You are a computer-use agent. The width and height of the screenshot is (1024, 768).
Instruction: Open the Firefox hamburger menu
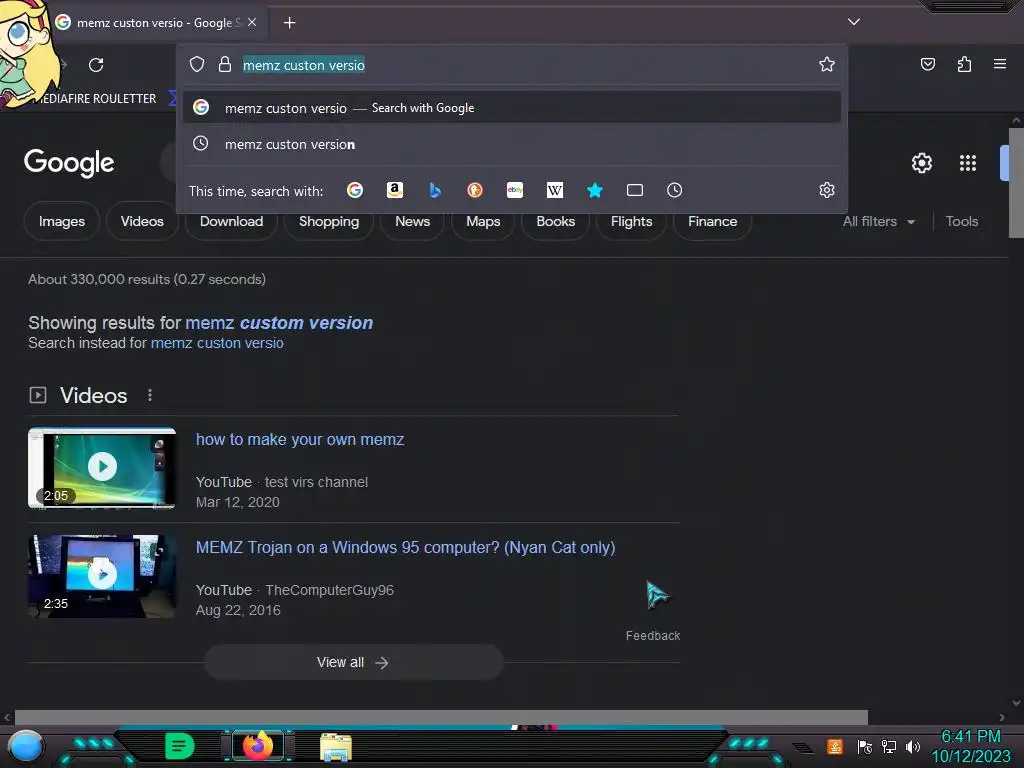pyautogui.click(x=999, y=64)
